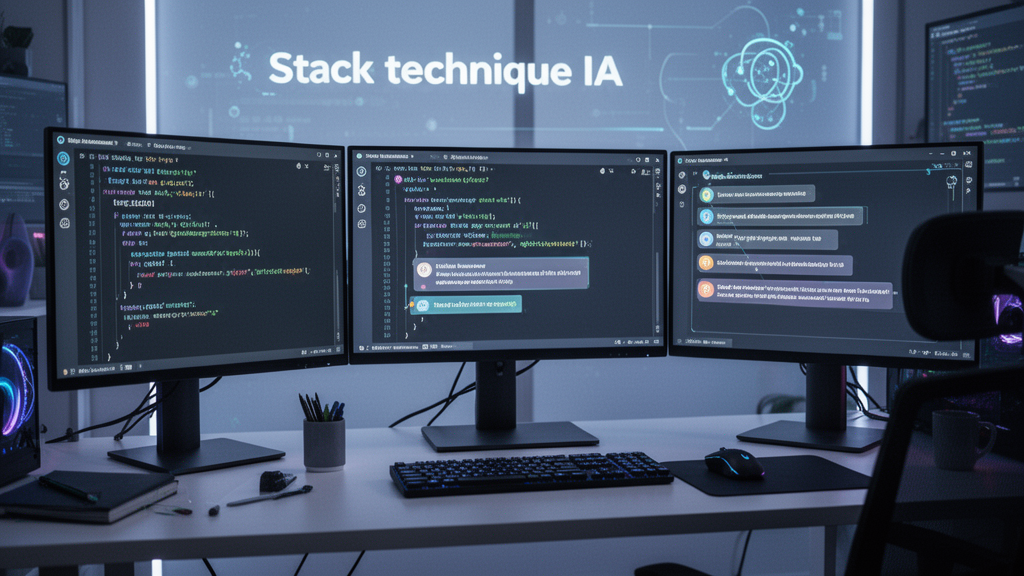
Task: Open the message with the pale blue avatar
Action: pos(767,239)
